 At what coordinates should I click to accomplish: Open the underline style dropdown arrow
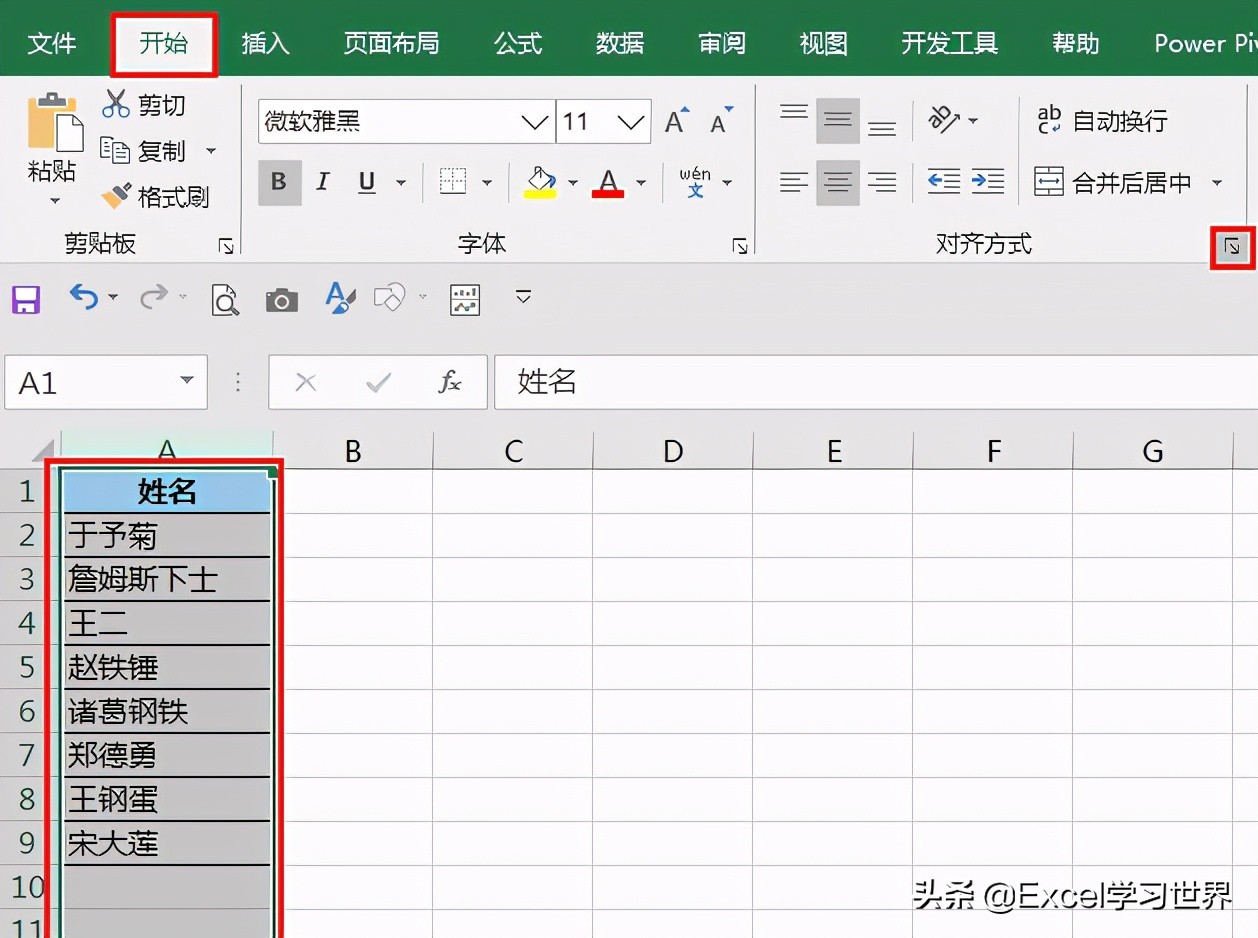(401, 183)
